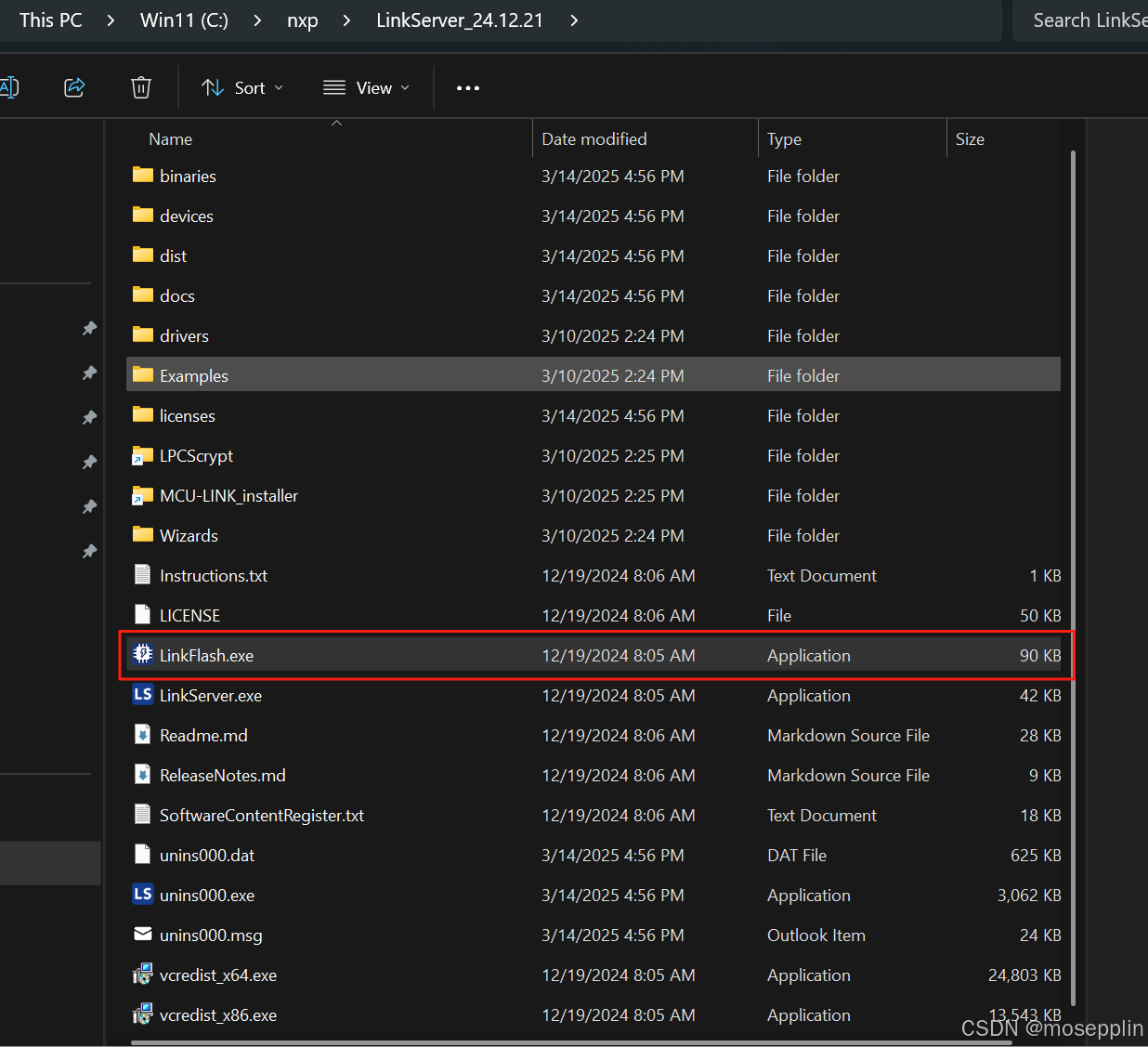This screenshot has width=1148, height=1047.
Task: Select the licenses folder icon
Action: coord(142,414)
